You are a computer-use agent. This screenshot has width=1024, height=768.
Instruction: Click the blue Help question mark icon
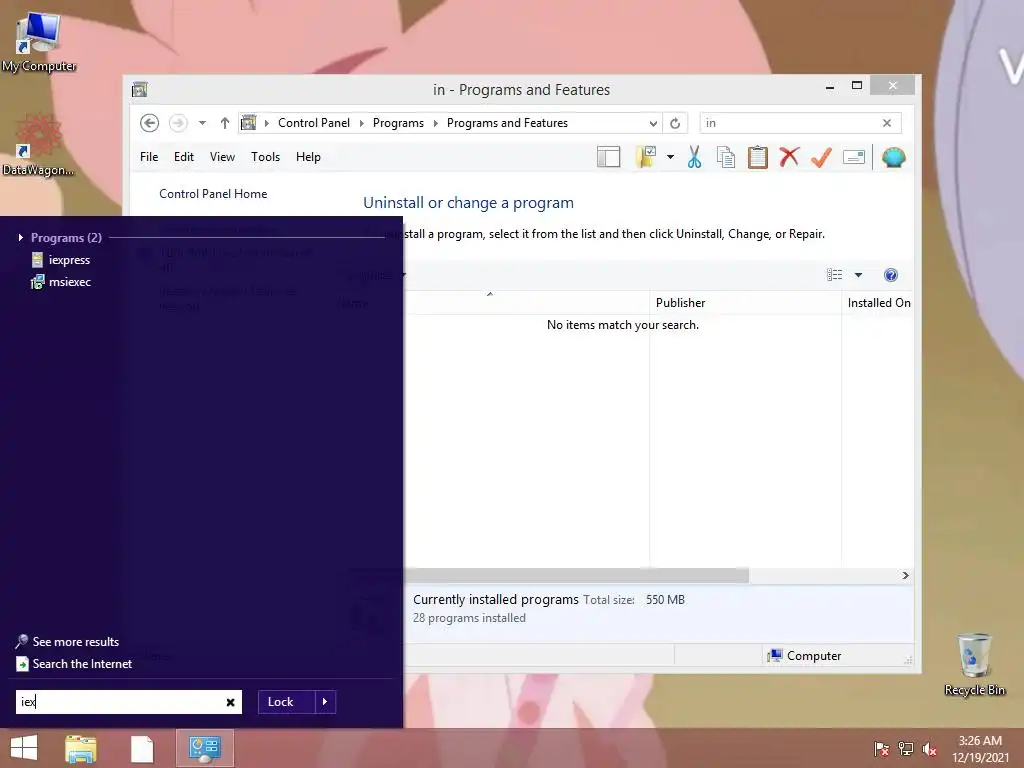pyautogui.click(x=891, y=275)
